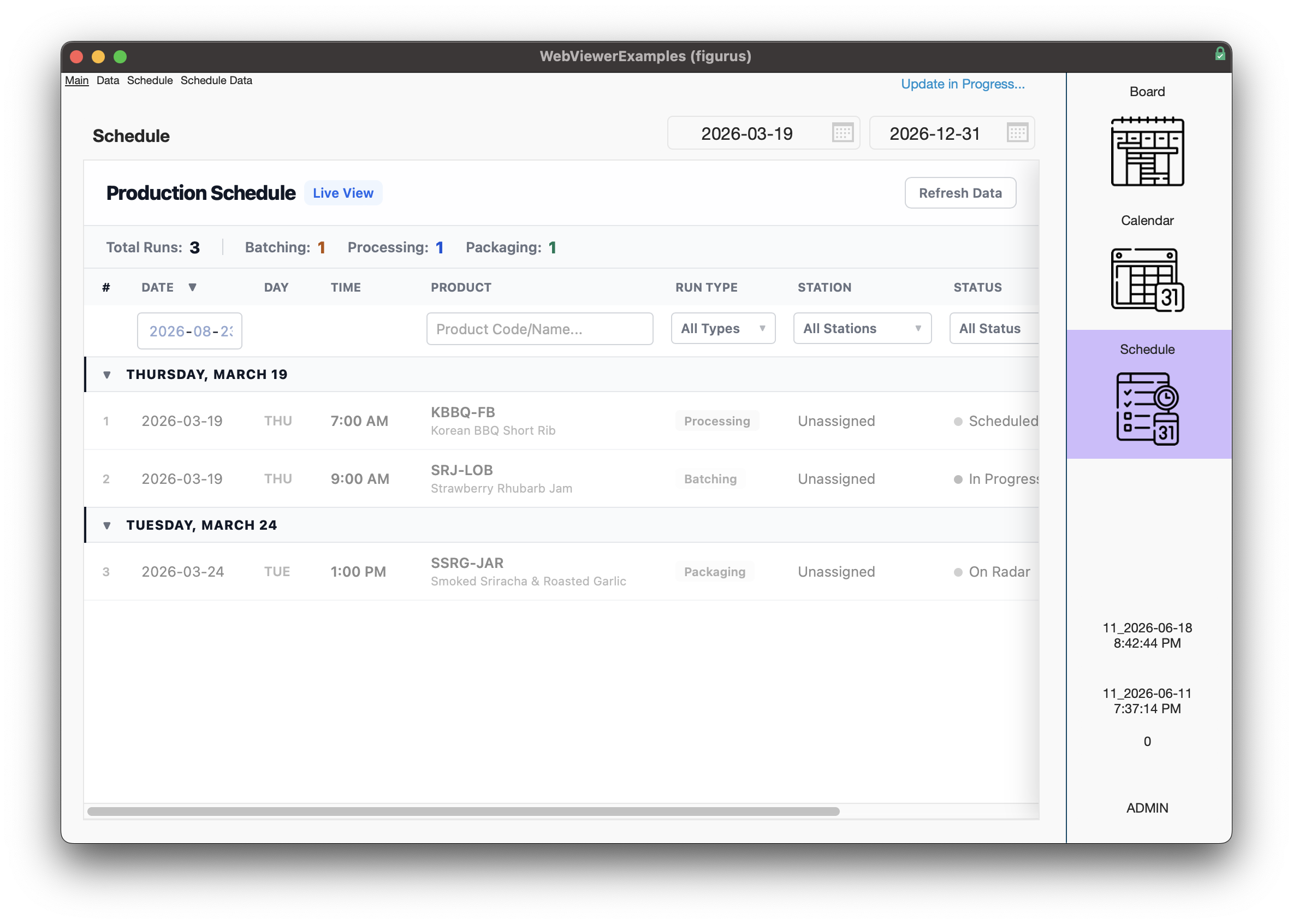Select the KBBQ-FB product row
Screen dimensions: 1293x924
pyautogui.click(x=561, y=421)
